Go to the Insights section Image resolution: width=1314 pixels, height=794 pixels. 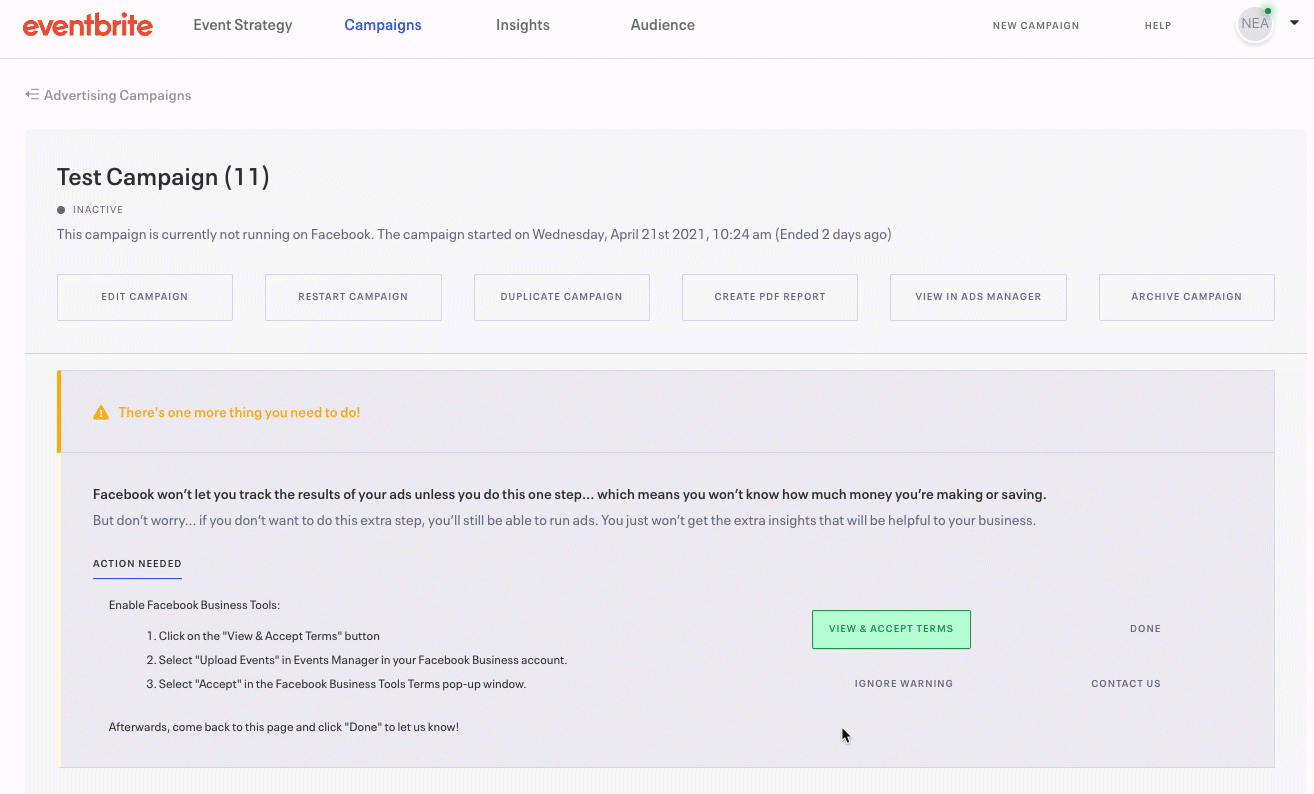(x=523, y=25)
